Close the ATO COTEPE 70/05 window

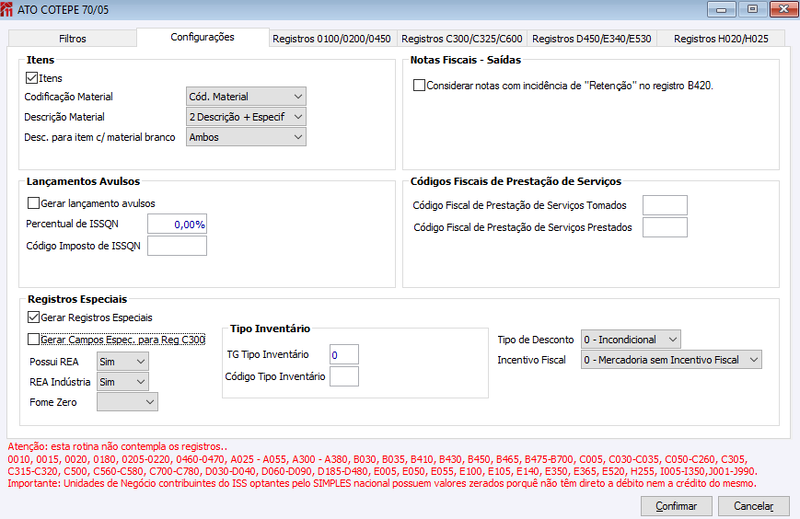(x=783, y=9)
